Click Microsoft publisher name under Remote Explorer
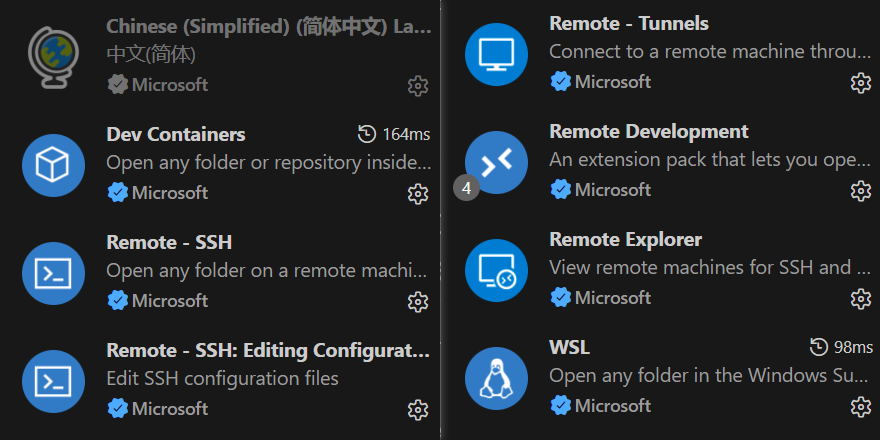Screen dimensions: 880x440 point(613,297)
